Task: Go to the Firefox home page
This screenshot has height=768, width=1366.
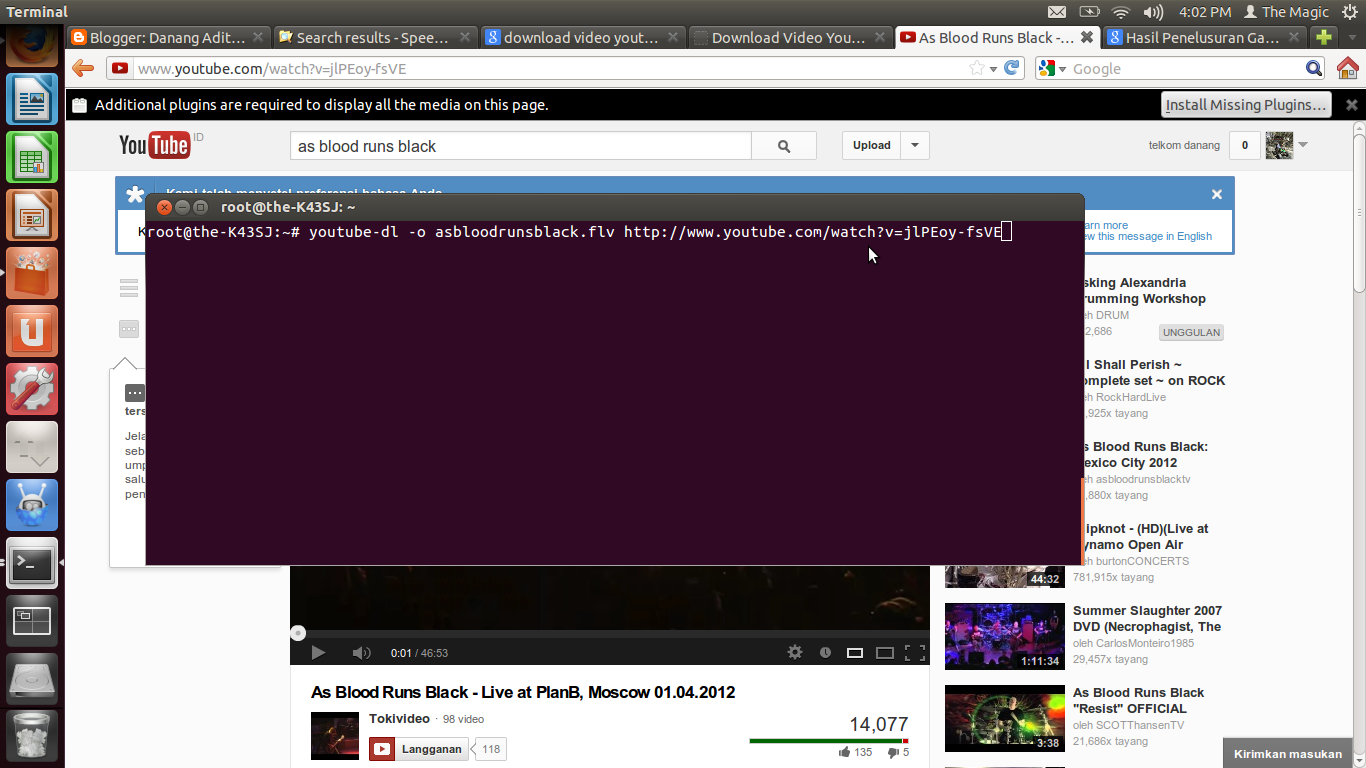Action: pyautogui.click(x=1347, y=68)
